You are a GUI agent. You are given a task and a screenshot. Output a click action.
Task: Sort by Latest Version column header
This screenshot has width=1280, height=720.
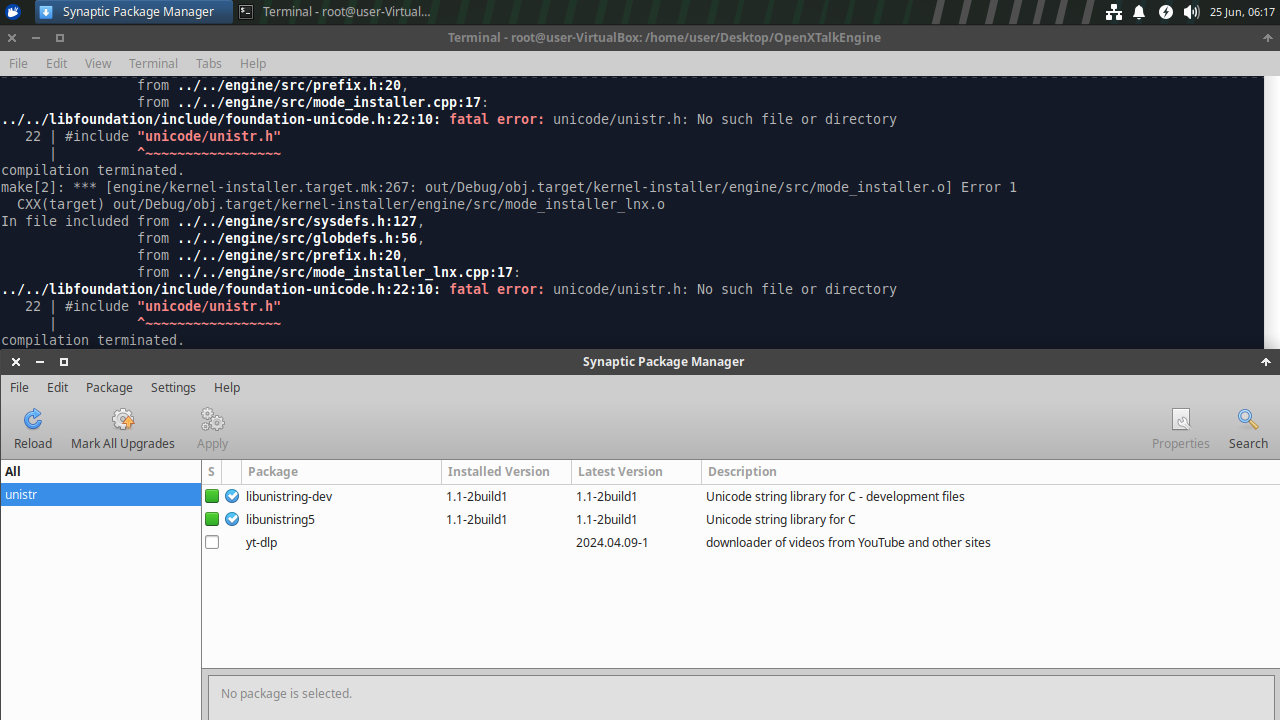pos(636,471)
